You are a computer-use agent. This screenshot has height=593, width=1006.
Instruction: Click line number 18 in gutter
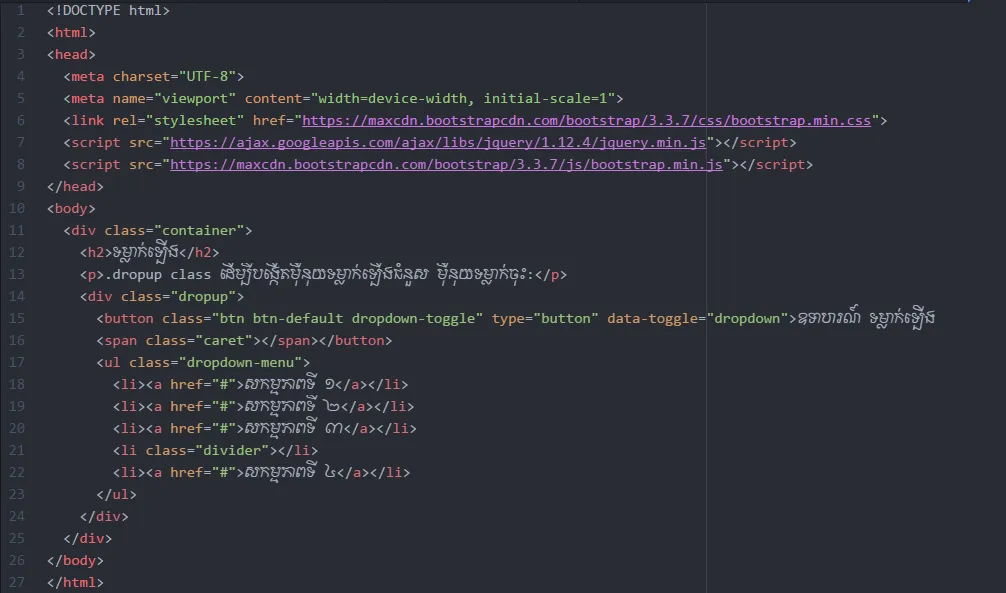tap(17, 384)
